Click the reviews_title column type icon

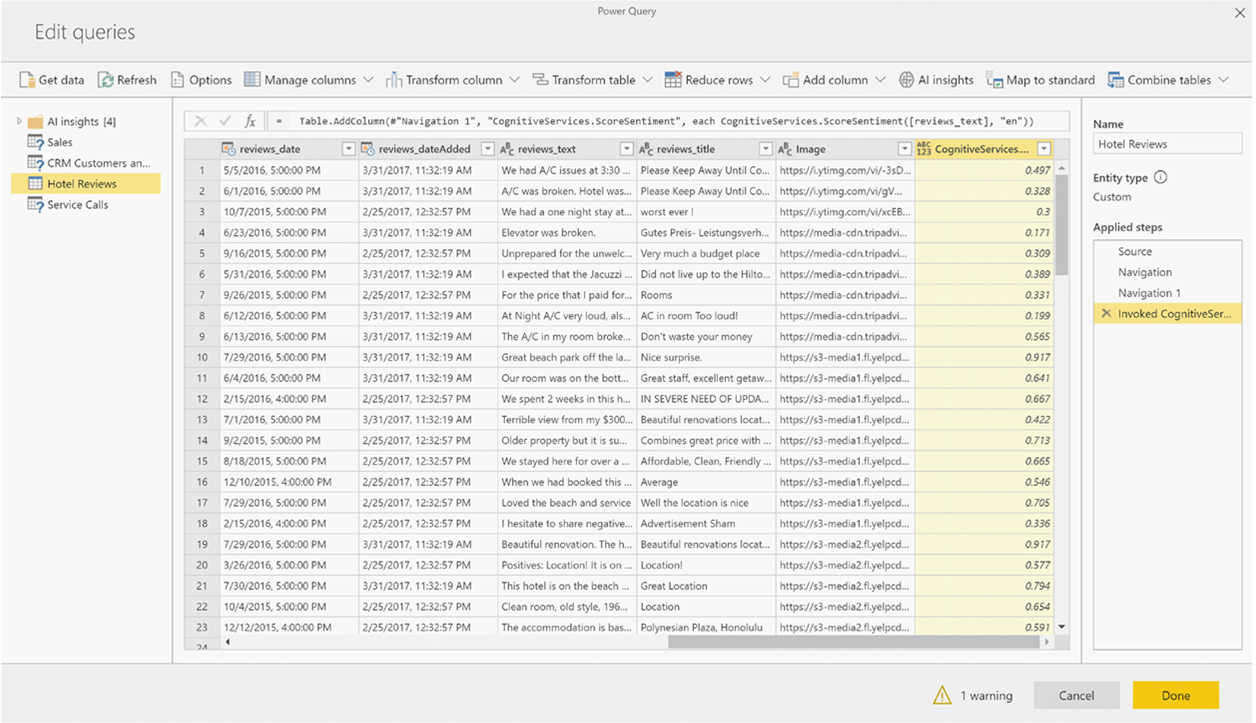646,149
